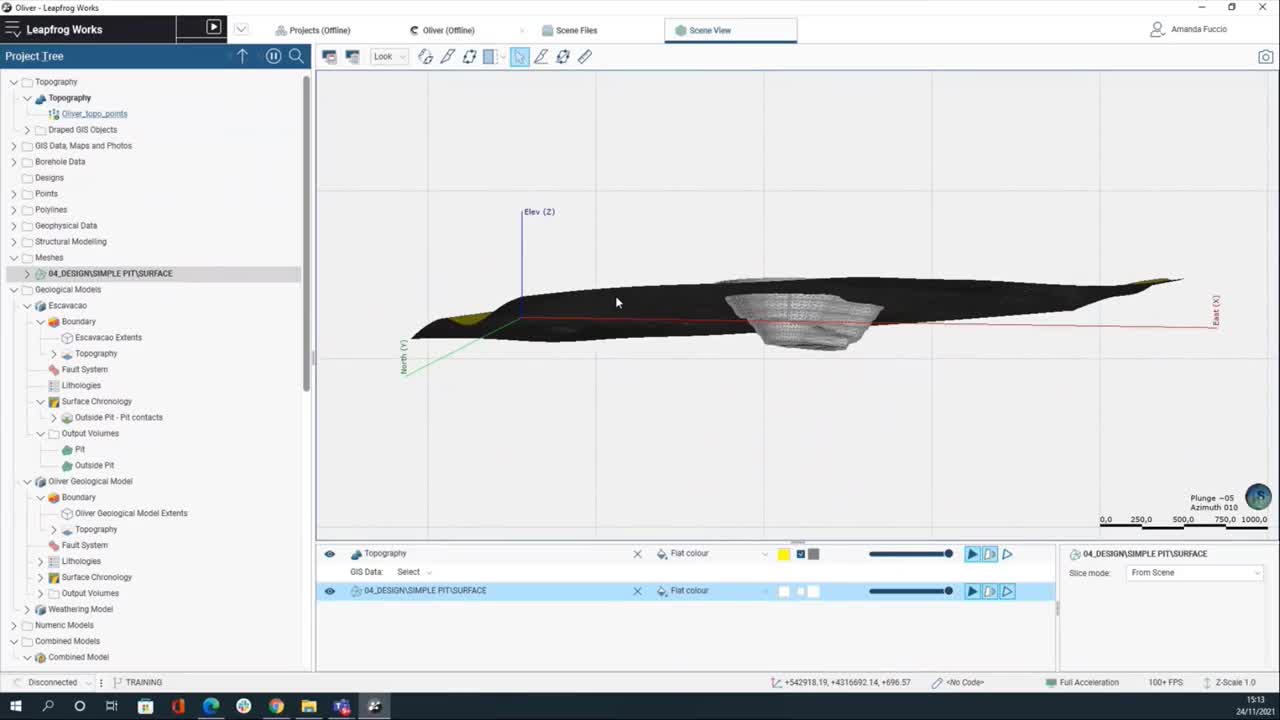1280x720 pixels.
Task: Open the Leapfrog Works hamburger menu
Action: 12,29
